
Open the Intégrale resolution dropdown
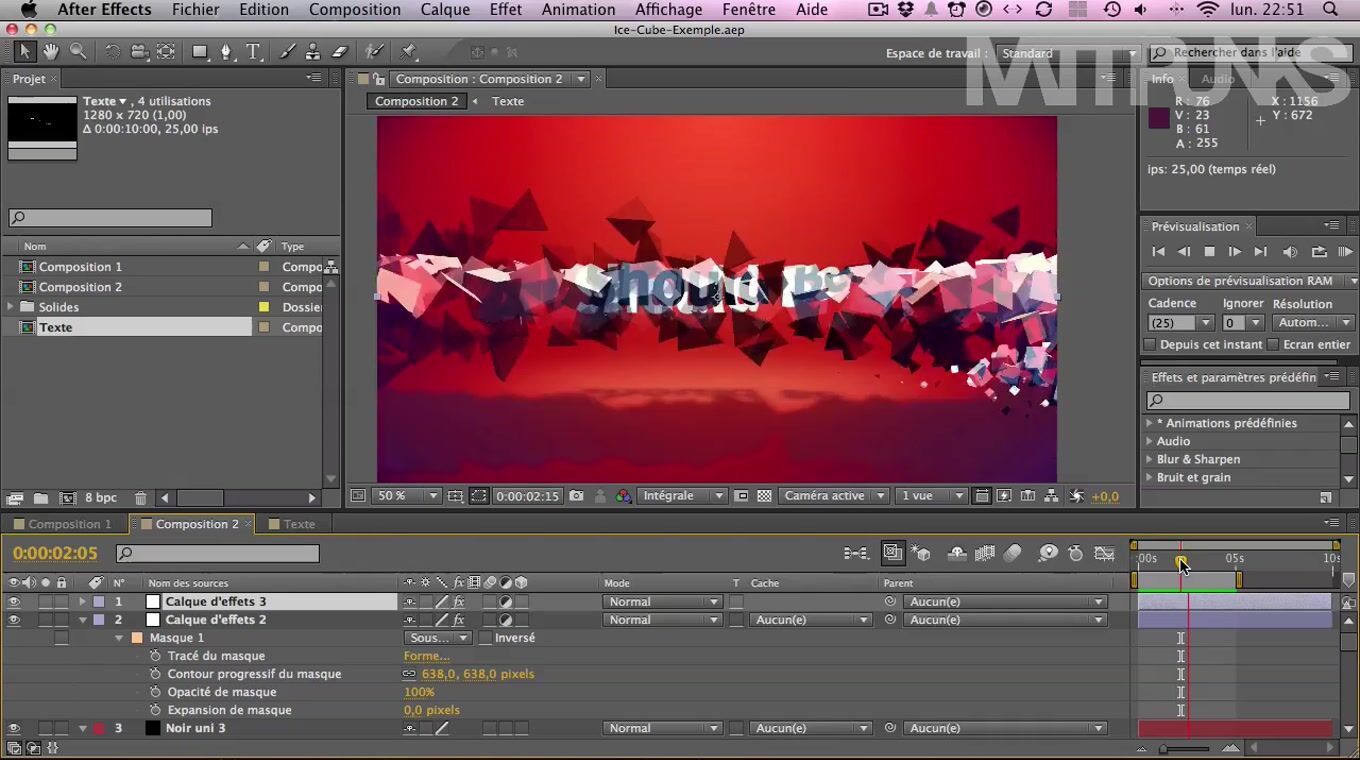pyautogui.click(x=681, y=496)
